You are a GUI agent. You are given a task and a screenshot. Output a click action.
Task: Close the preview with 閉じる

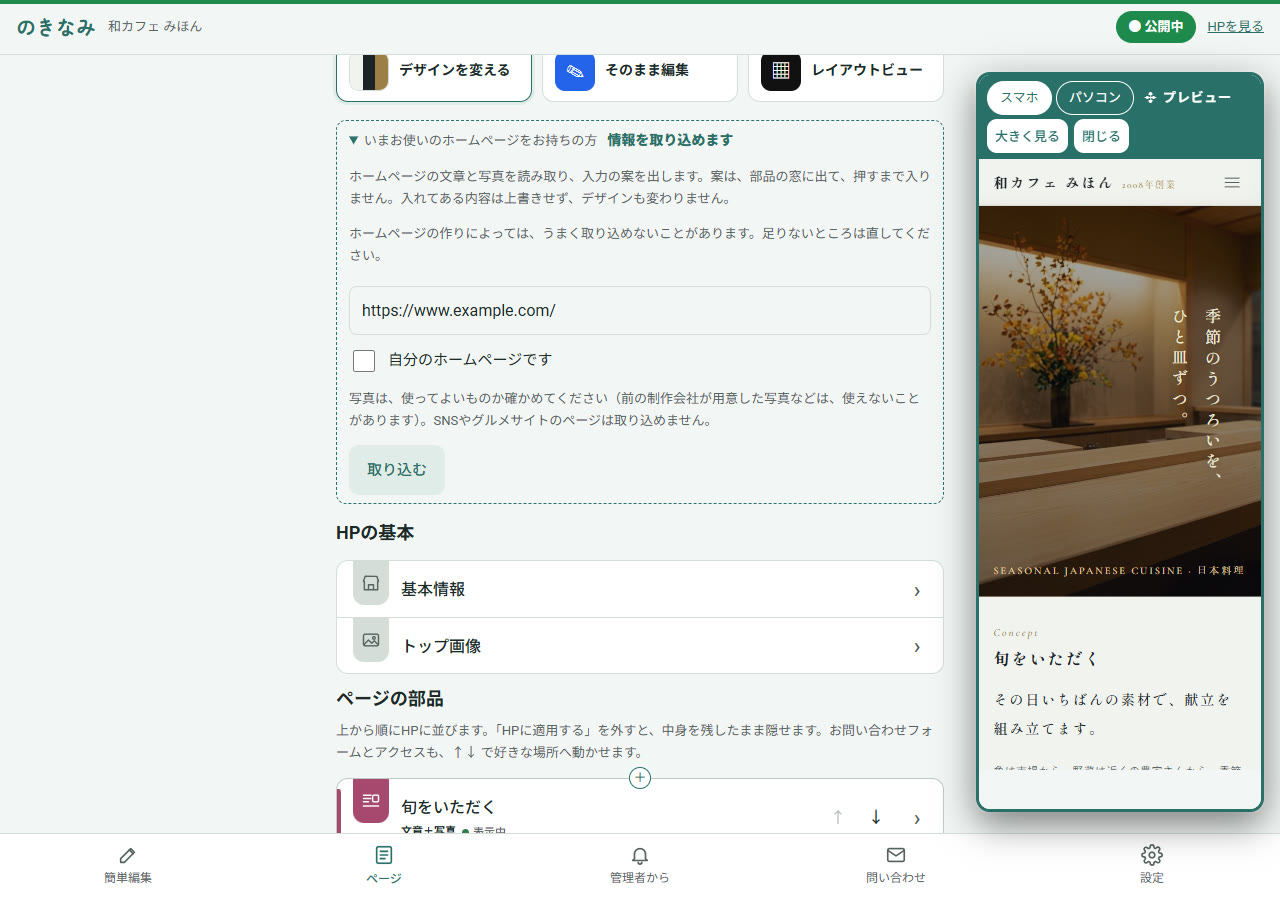click(x=1101, y=136)
